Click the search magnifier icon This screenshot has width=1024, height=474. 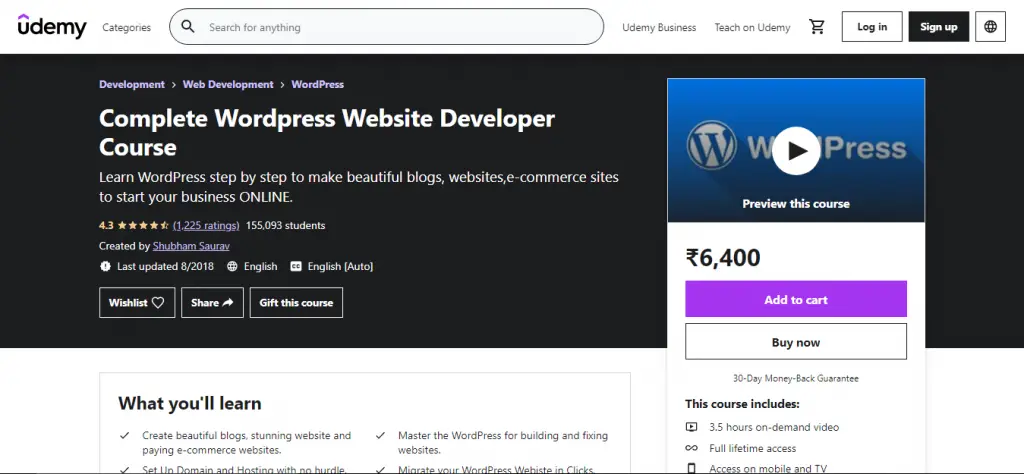pyautogui.click(x=188, y=27)
